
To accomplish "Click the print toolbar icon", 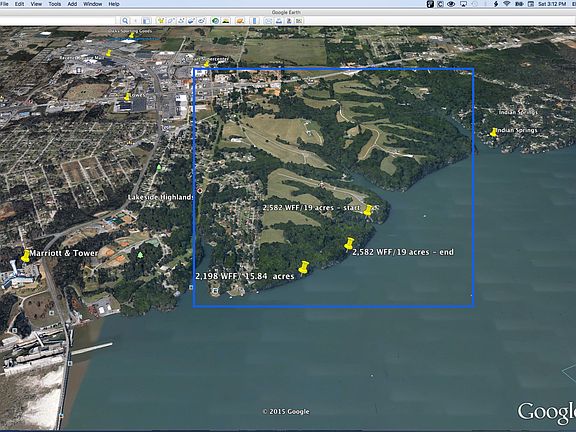I will point(279,21).
